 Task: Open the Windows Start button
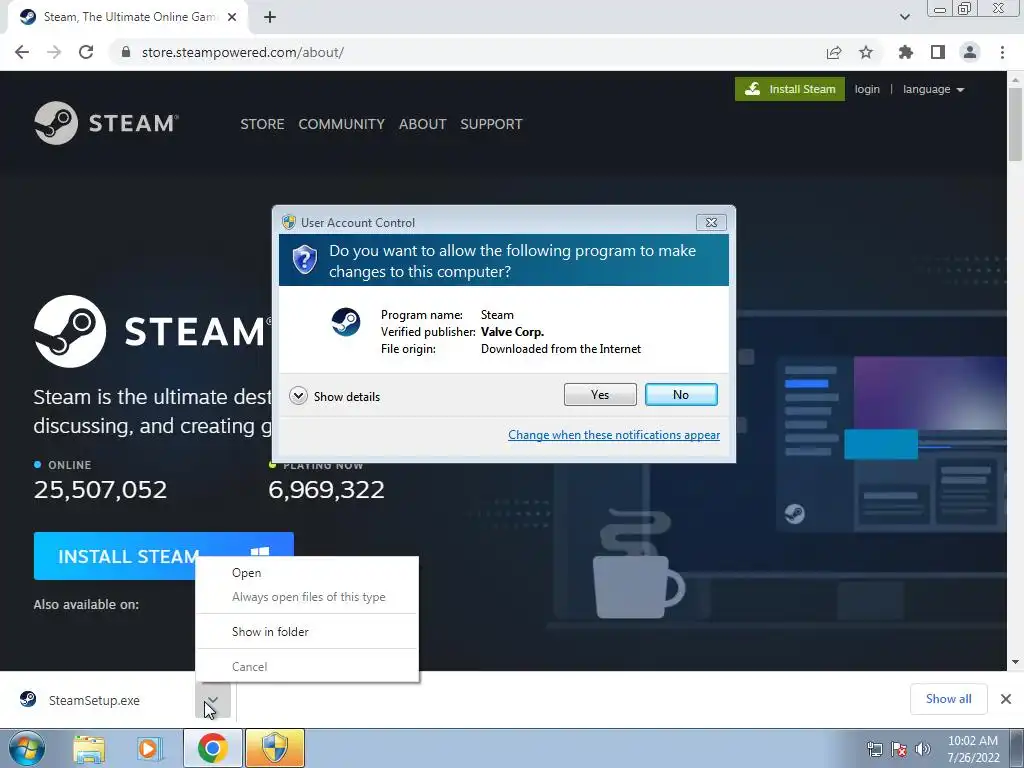pos(26,748)
